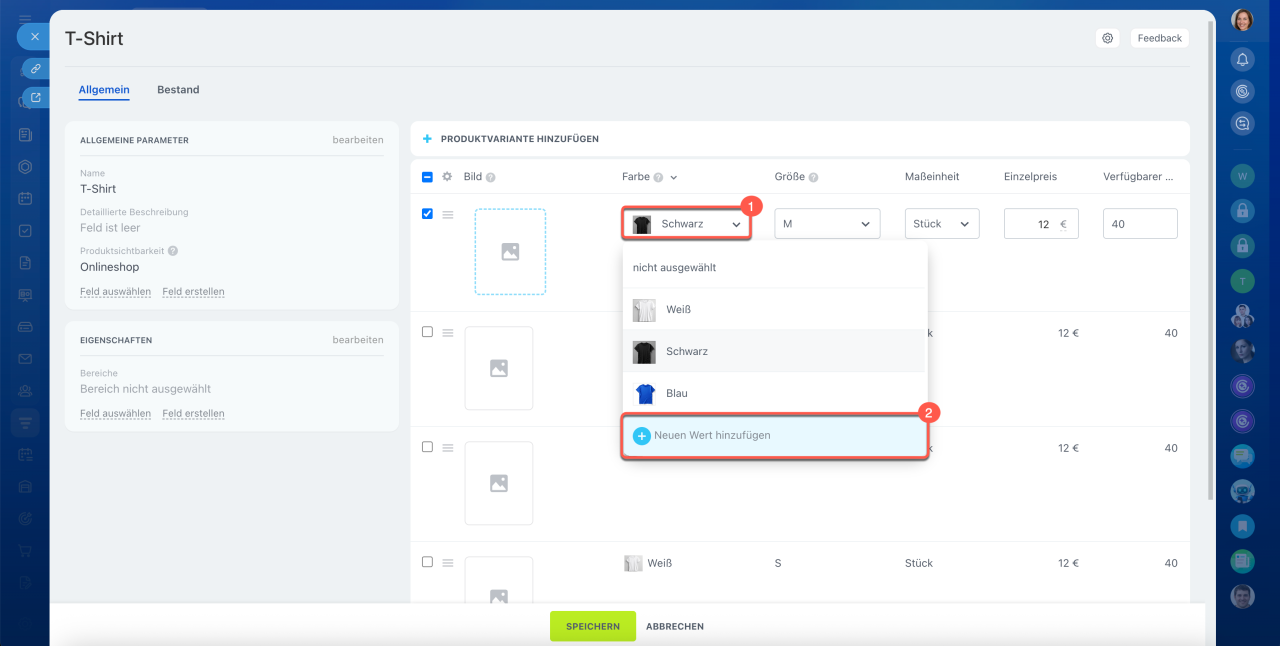Viewport: 1280px width, 646px height.
Task: Click black t-shirt swatch in list
Action: pyautogui.click(x=644, y=352)
